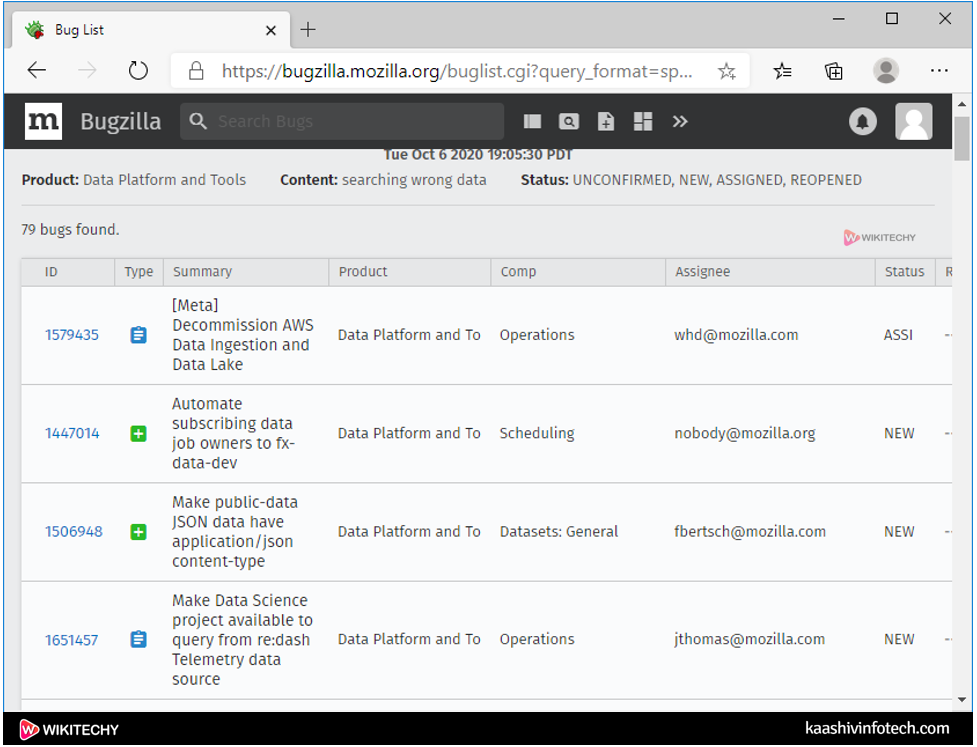
Task: Click task type icon for bug 1579435
Action: pyautogui.click(x=139, y=335)
